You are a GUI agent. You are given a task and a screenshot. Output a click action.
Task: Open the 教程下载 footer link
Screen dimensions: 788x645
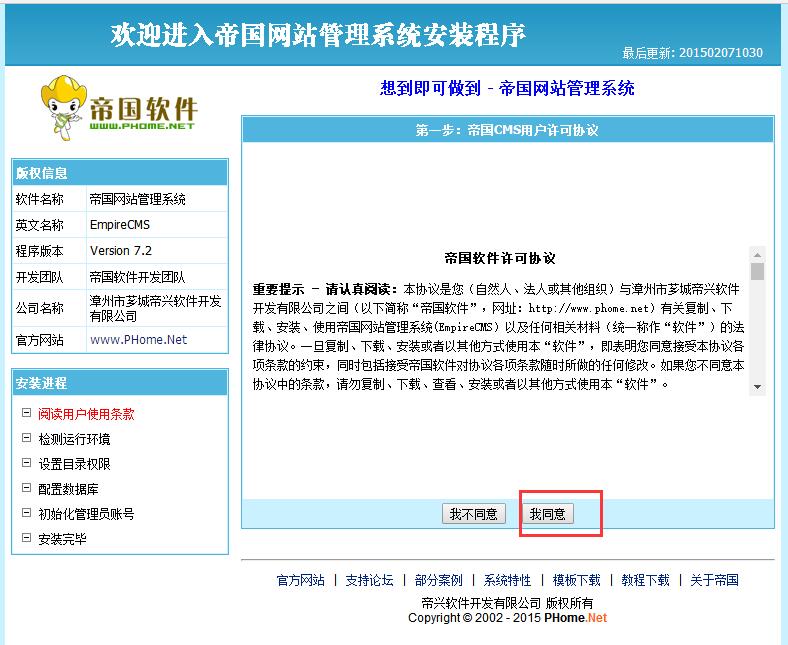click(x=645, y=580)
